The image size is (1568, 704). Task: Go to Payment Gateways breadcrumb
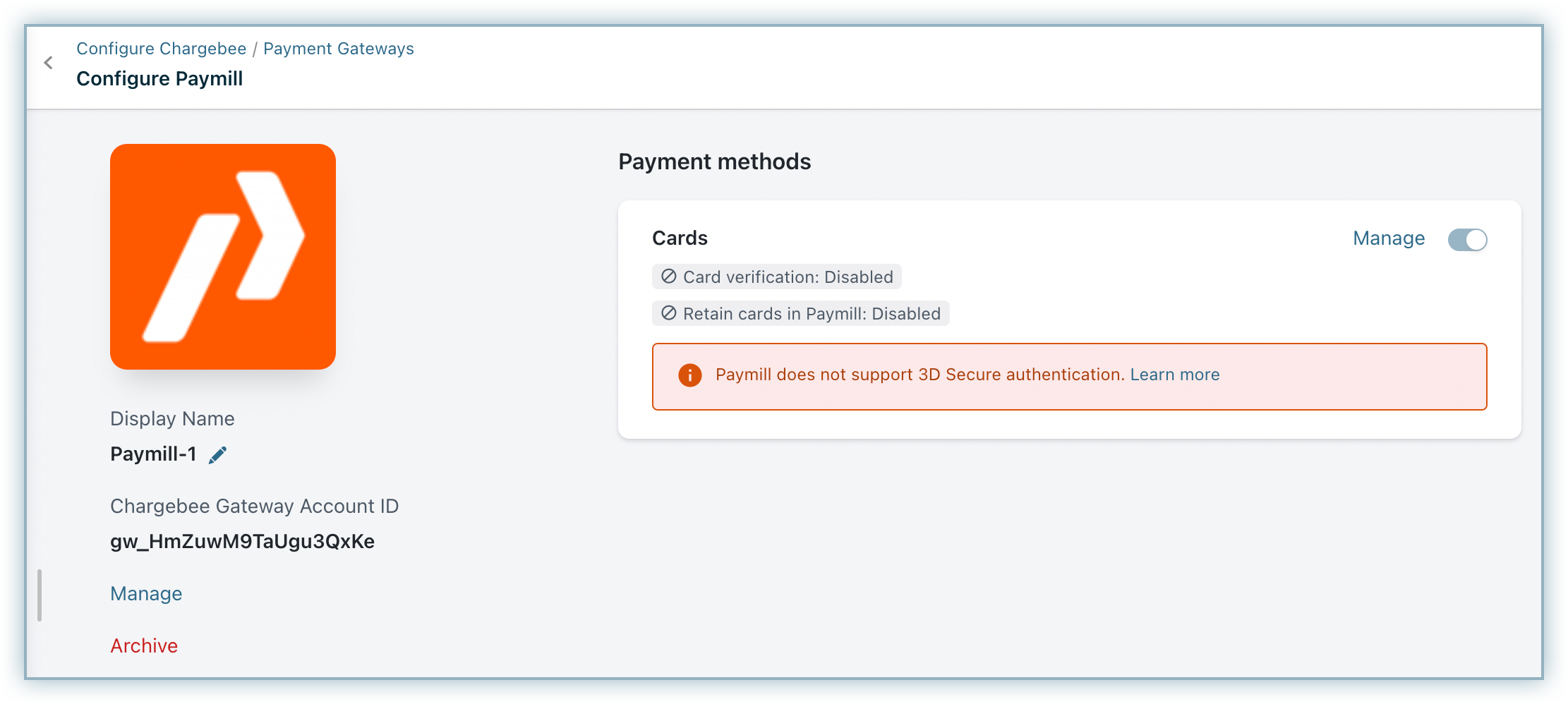(x=339, y=49)
